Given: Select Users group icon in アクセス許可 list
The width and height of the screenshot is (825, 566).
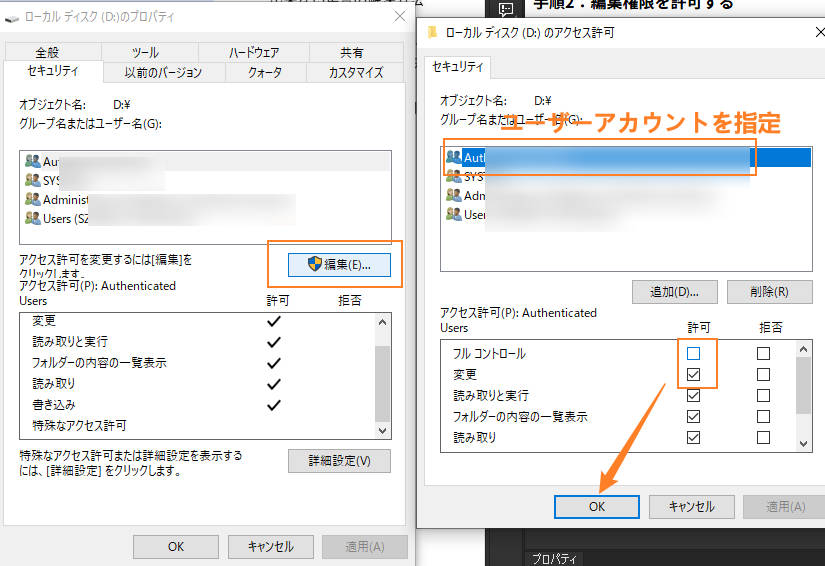Looking at the screenshot, I should point(454,214).
